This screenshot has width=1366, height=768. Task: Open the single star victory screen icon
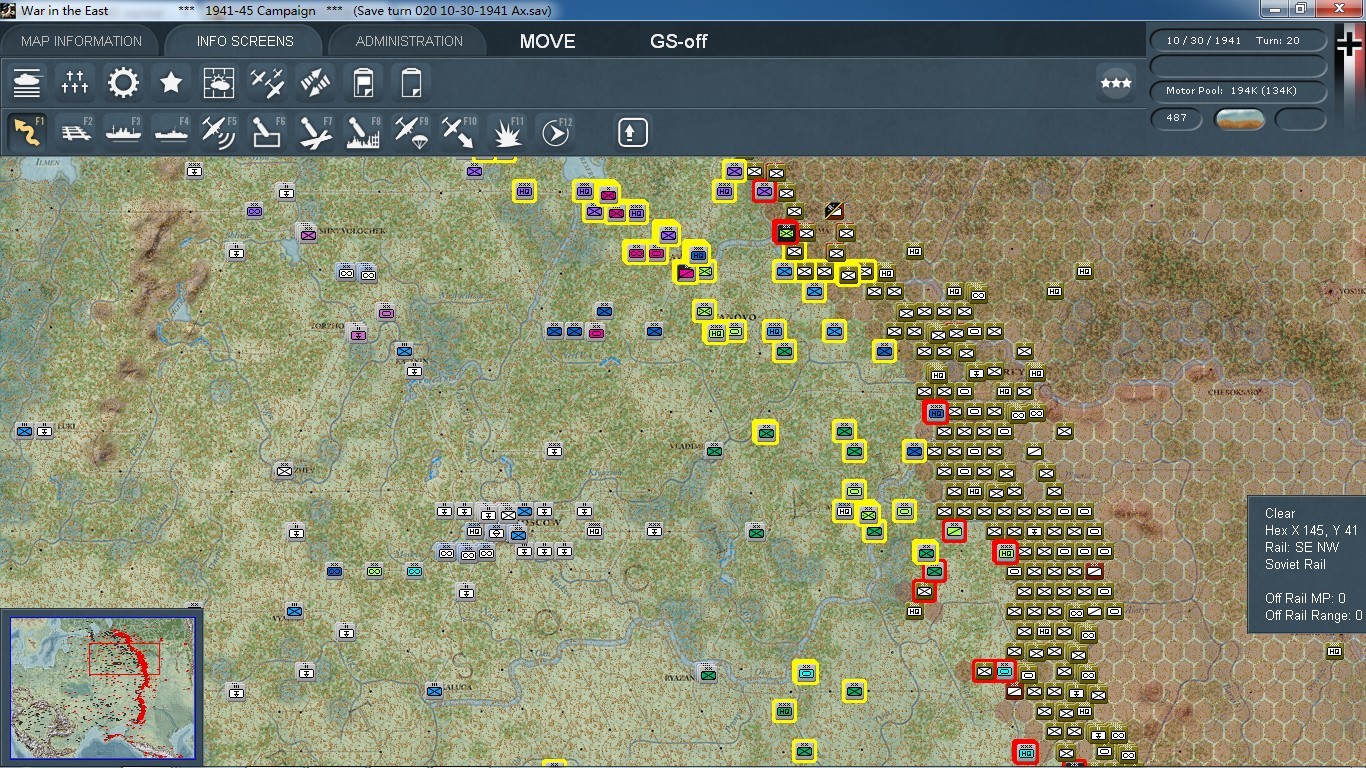click(171, 82)
